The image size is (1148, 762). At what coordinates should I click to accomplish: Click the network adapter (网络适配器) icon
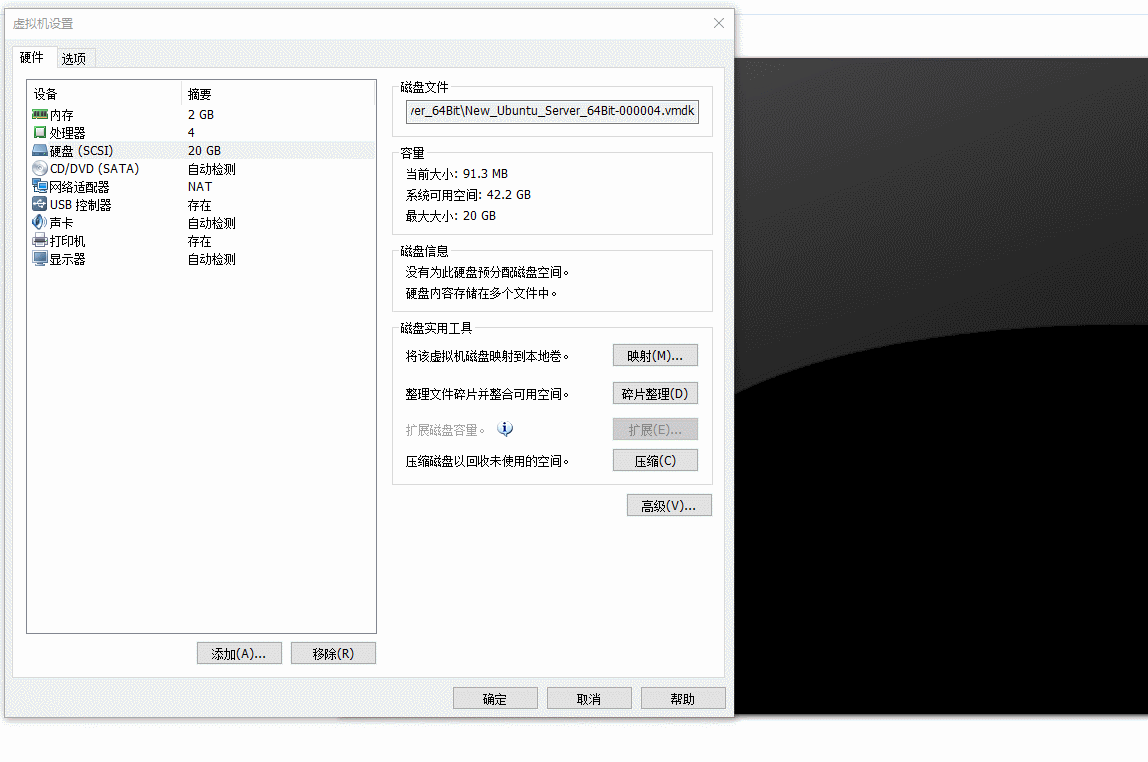coord(40,186)
